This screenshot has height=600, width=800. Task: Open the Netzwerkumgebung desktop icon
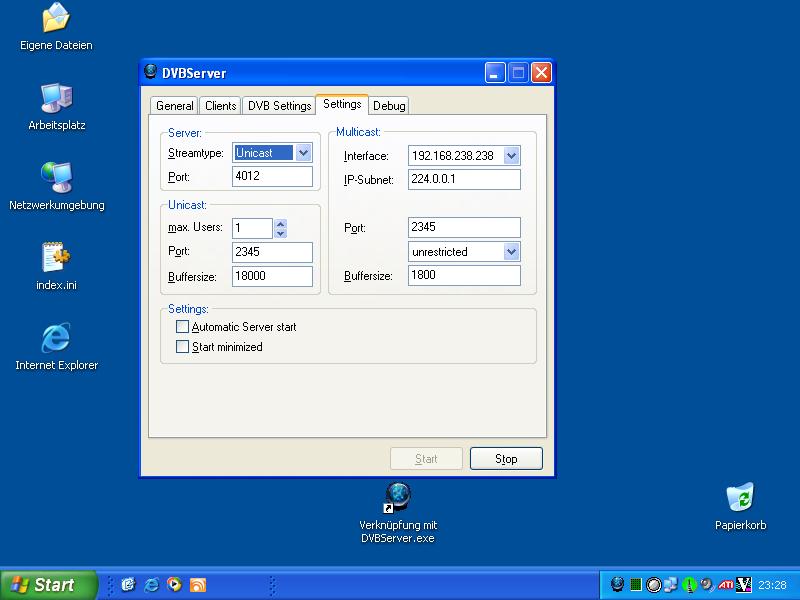(56, 180)
